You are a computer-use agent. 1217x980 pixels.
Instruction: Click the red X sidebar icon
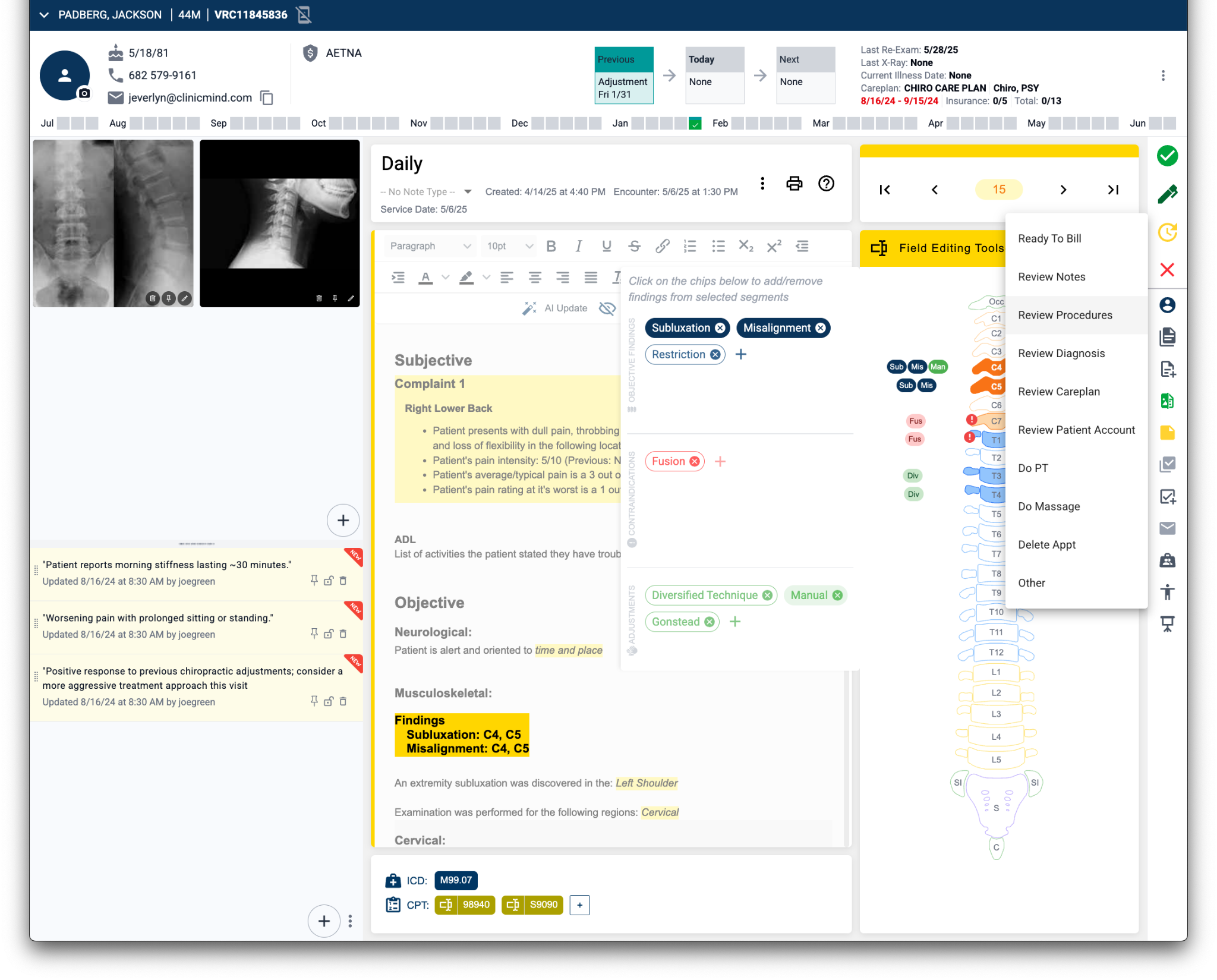[1167, 270]
